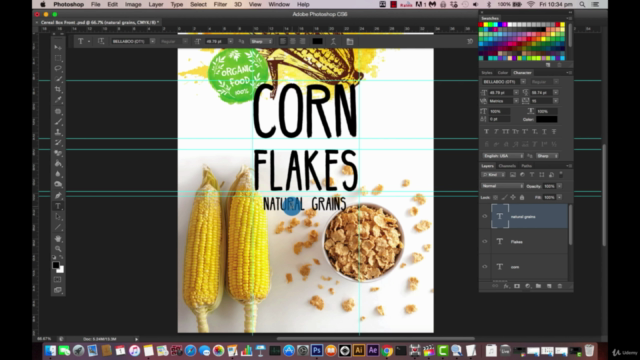
Task: Open layer Opacity dropdown arrow
Action: tap(559, 186)
